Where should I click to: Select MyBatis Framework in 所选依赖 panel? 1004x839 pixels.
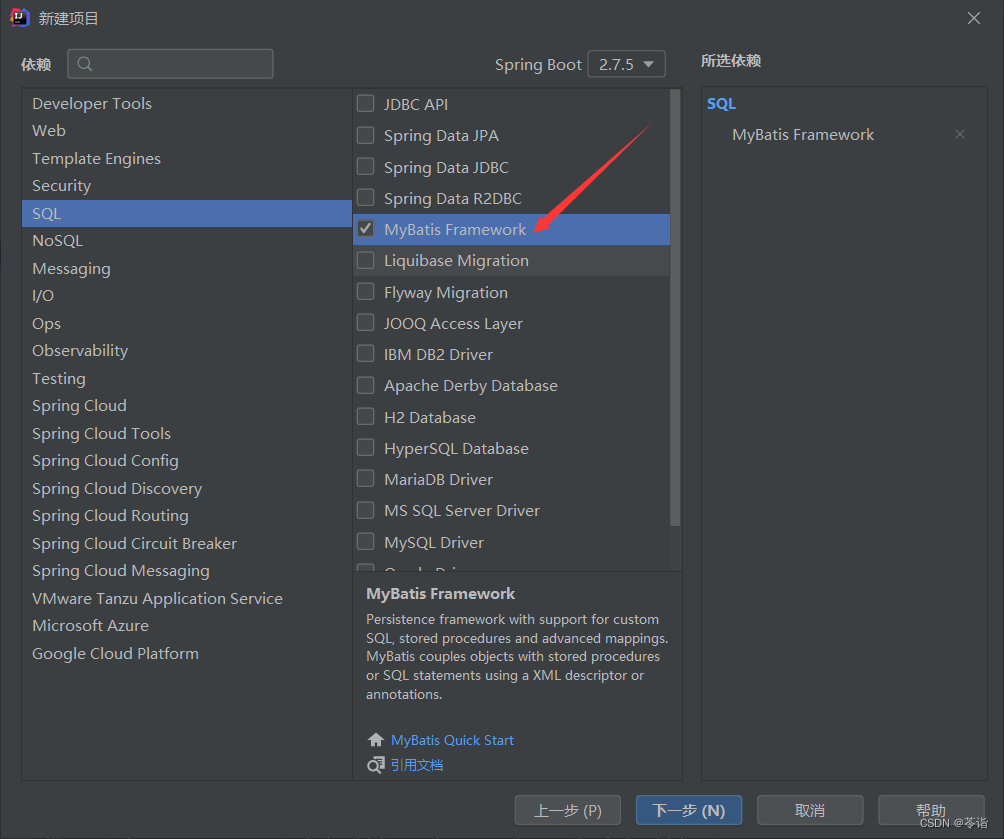[803, 134]
